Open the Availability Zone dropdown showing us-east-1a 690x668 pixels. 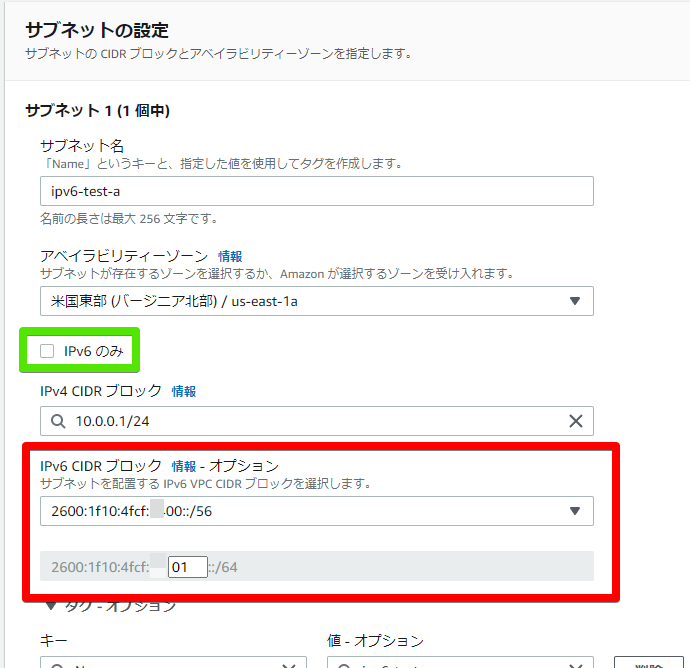tap(316, 301)
